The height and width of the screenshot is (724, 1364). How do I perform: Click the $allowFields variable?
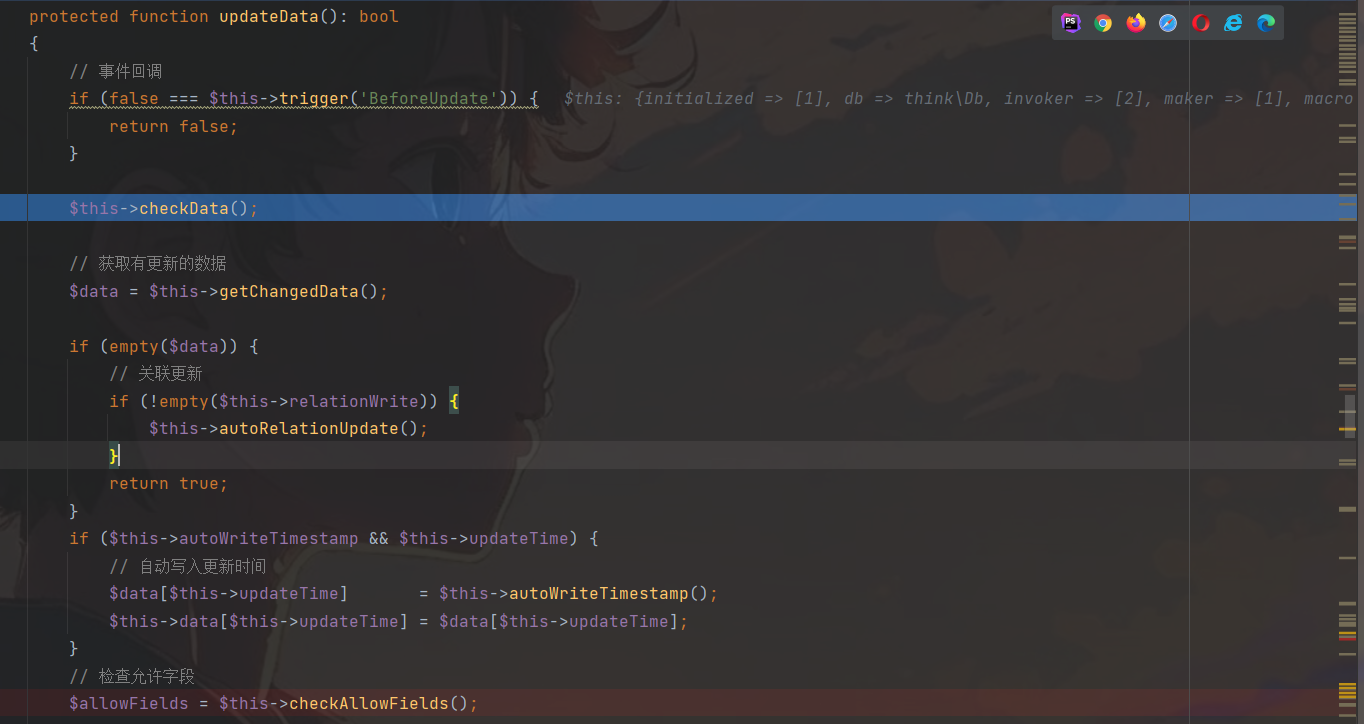129,703
